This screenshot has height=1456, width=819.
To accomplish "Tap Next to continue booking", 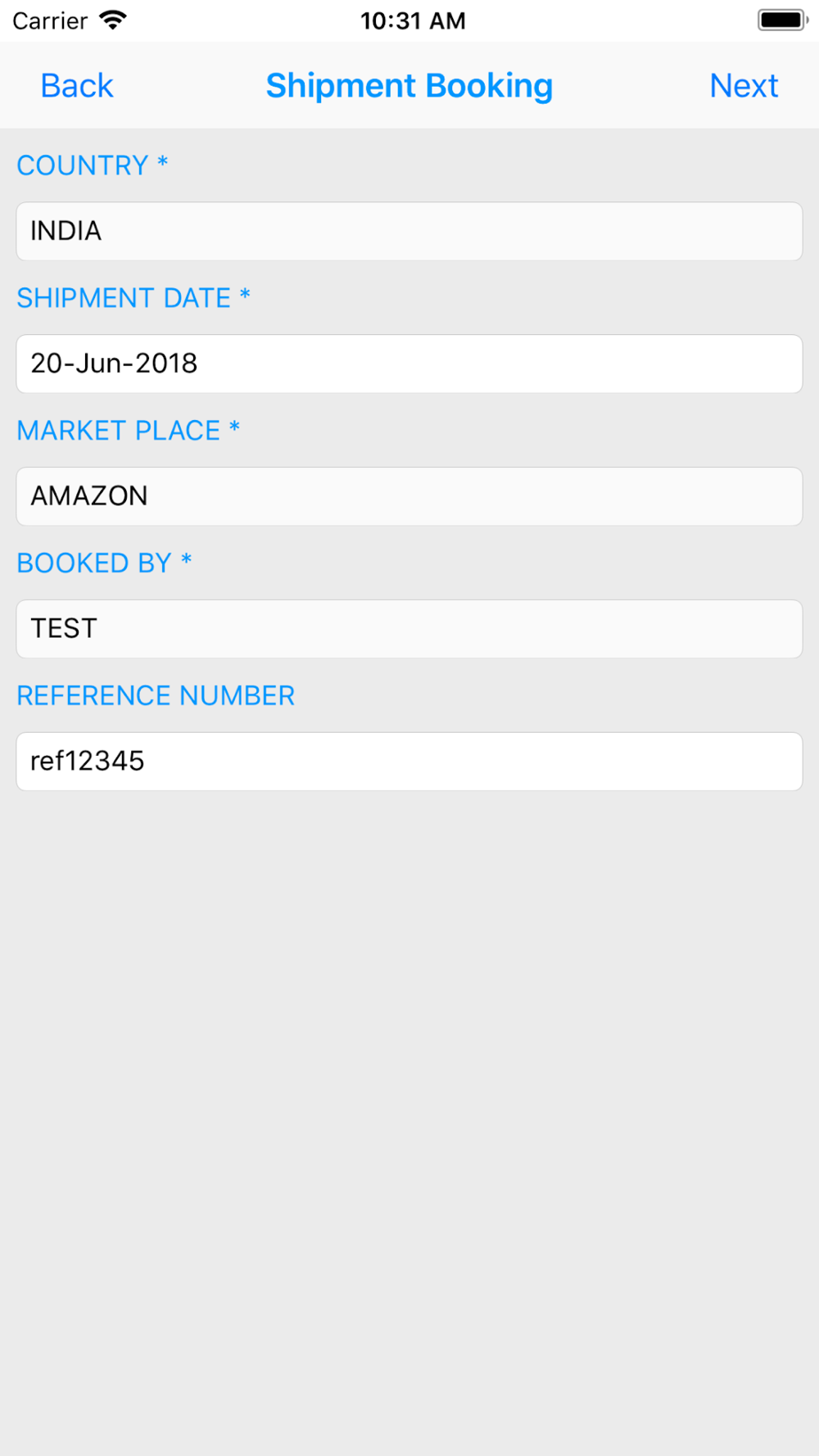I will pos(744,86).
